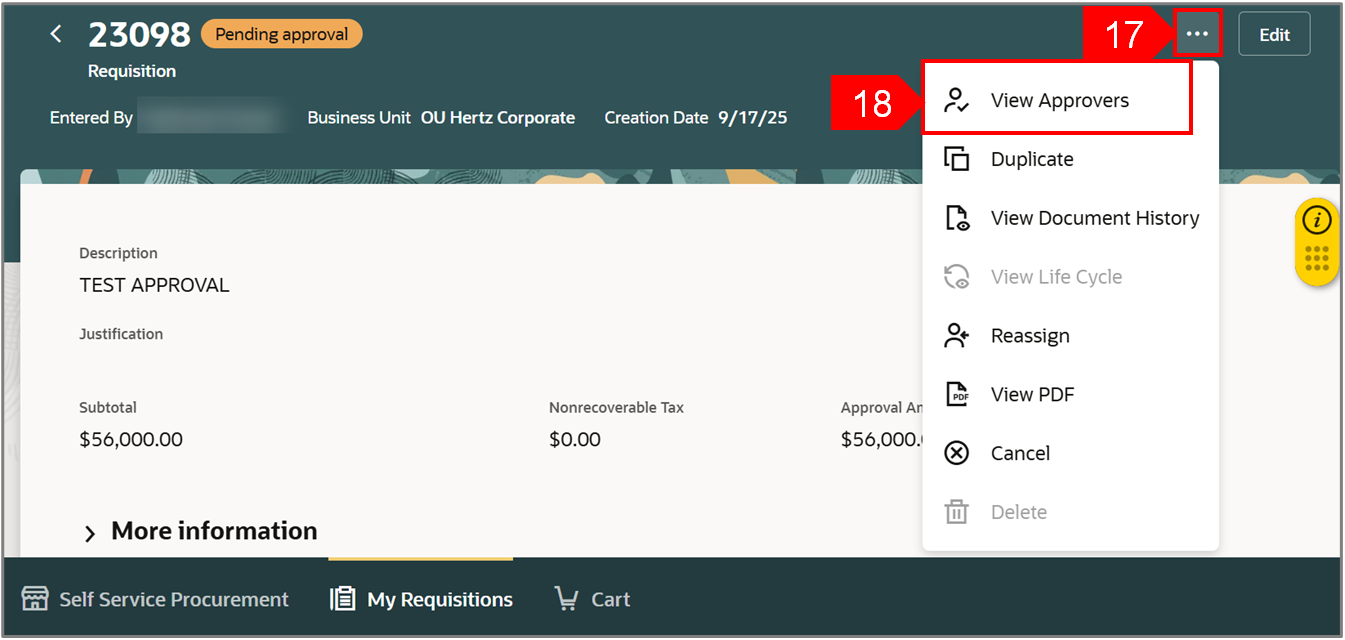Open the three-dots actions menu

coord(1197,34)
